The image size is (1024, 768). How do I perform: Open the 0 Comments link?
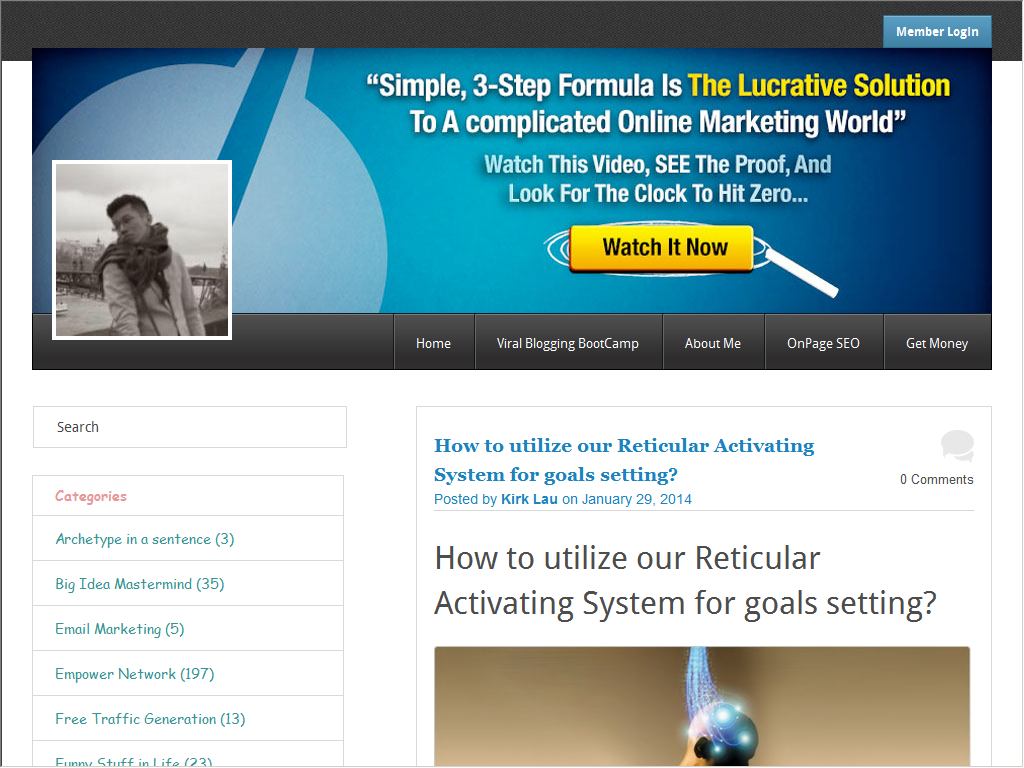pyautogui.click(x=936, y=479)
